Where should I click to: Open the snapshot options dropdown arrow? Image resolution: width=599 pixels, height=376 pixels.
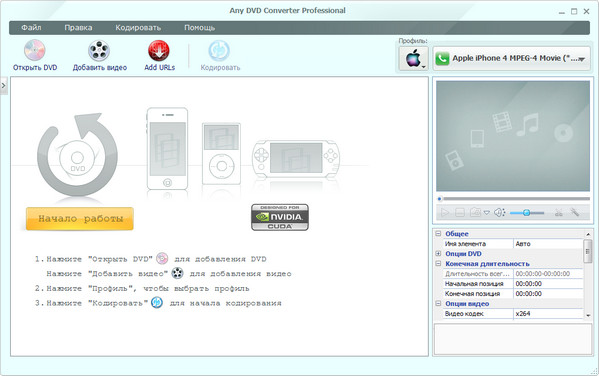click(x=487, y=213)
